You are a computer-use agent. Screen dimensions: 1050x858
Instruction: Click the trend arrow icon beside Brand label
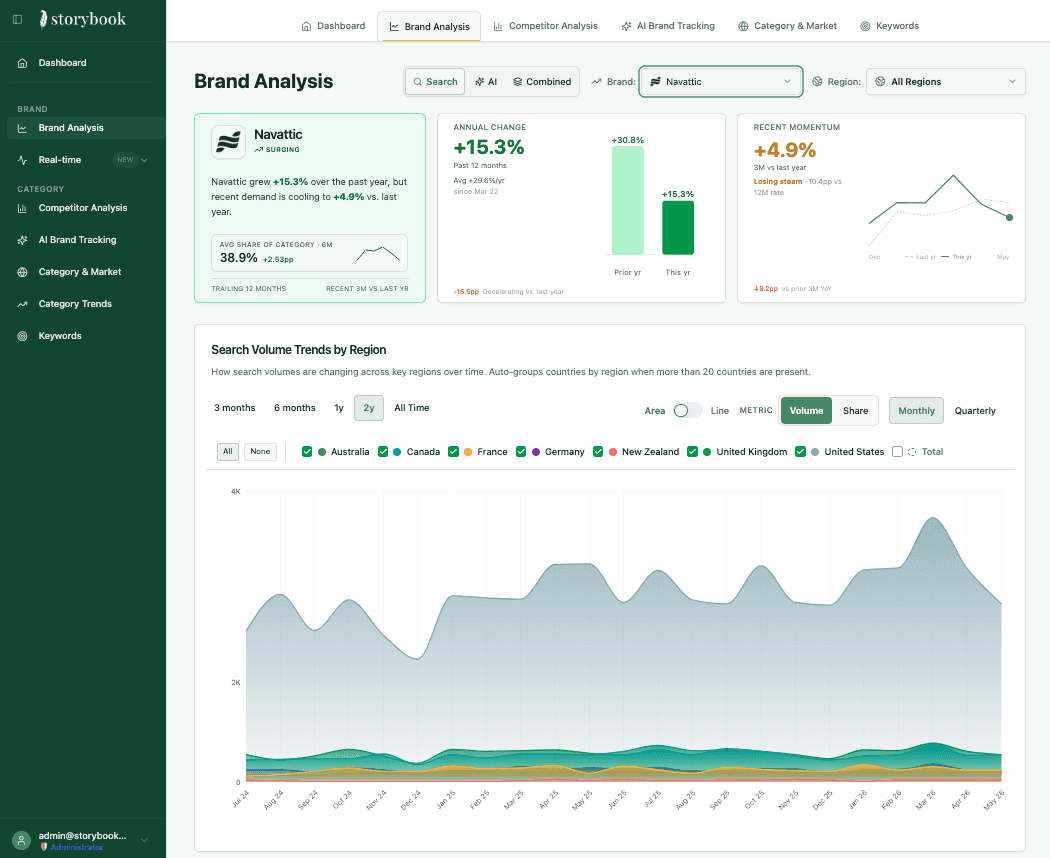point(596,82)
